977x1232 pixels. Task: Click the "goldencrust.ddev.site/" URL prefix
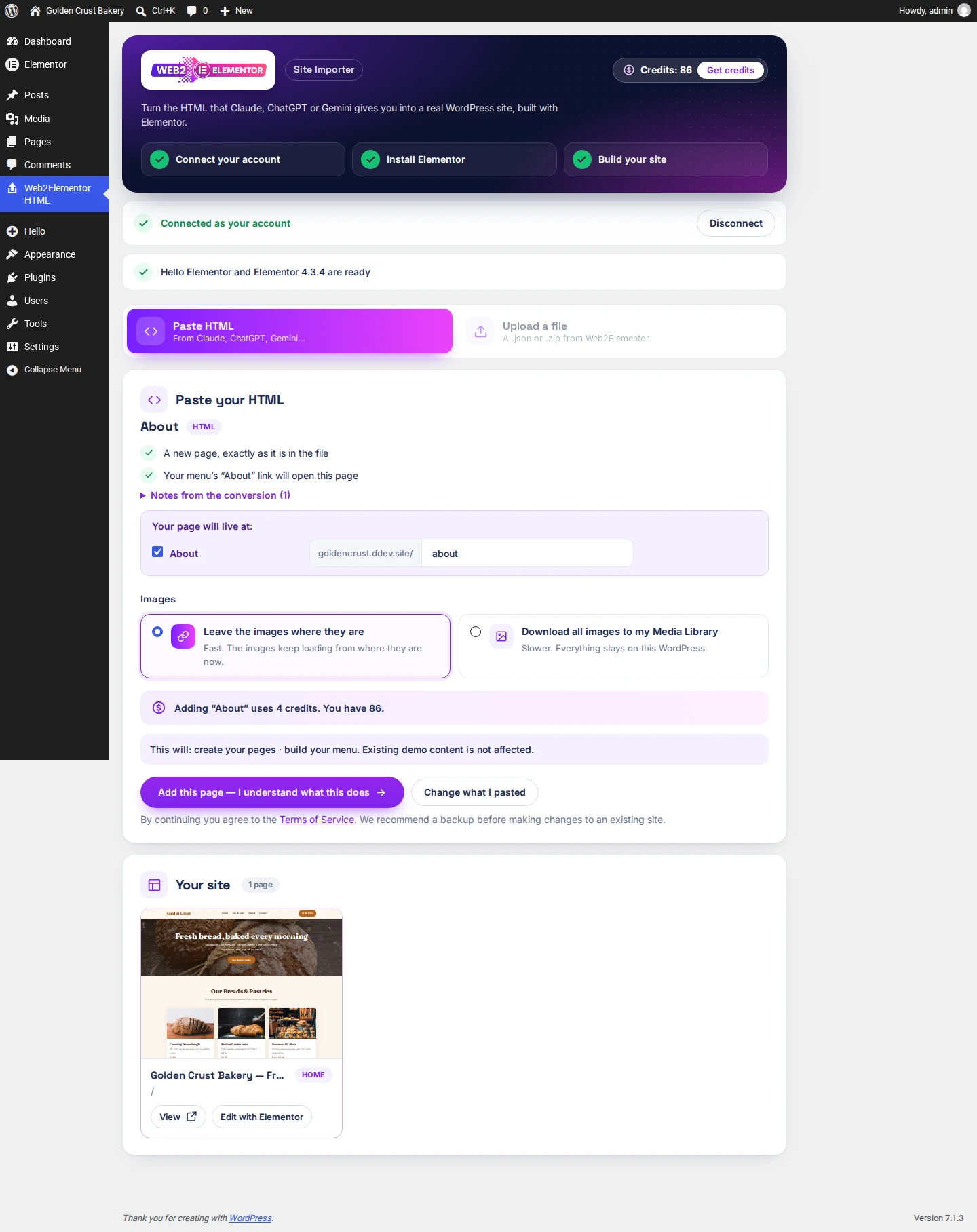366,553
